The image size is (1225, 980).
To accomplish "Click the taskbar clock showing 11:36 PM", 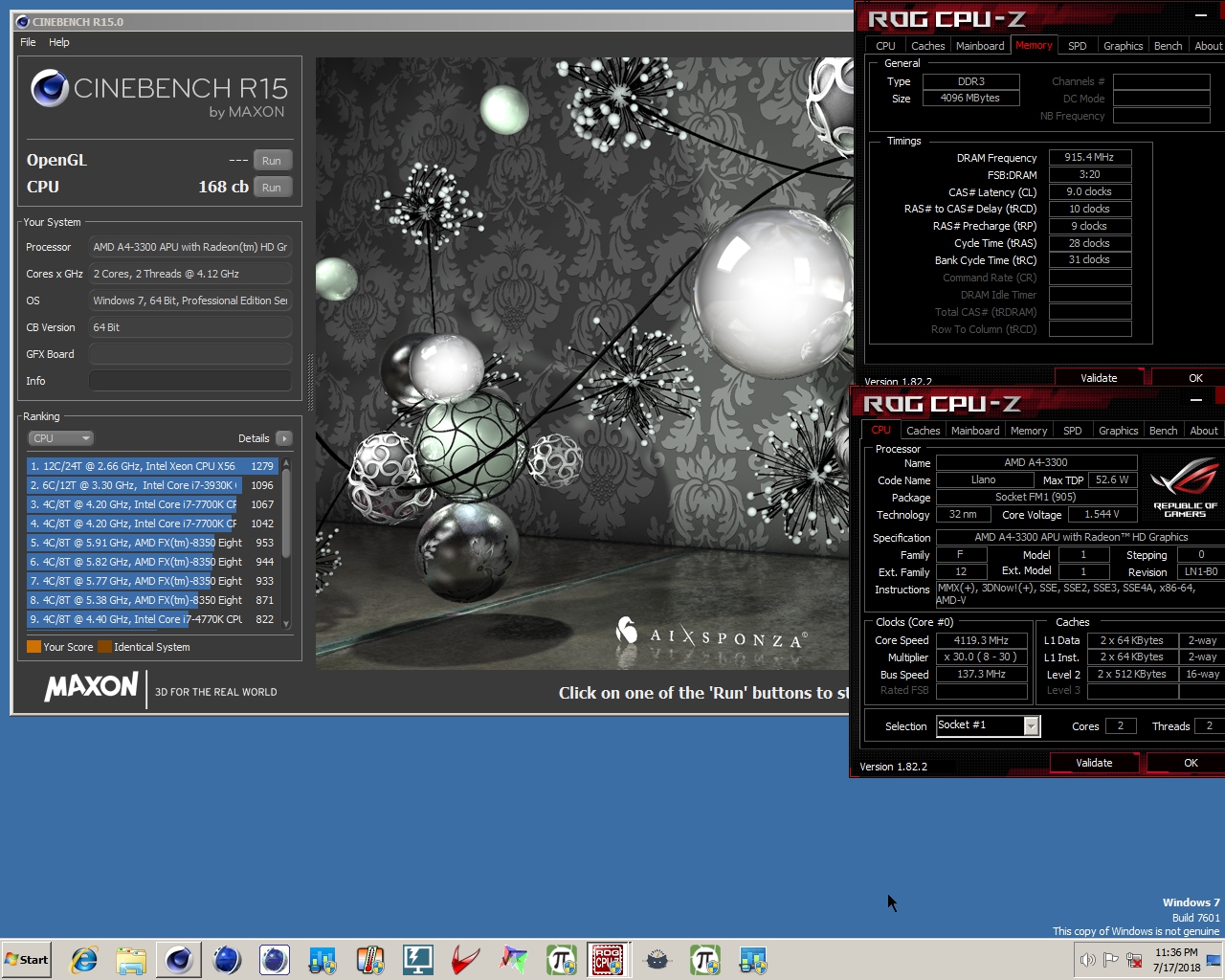I will (x=1176, y=960).
